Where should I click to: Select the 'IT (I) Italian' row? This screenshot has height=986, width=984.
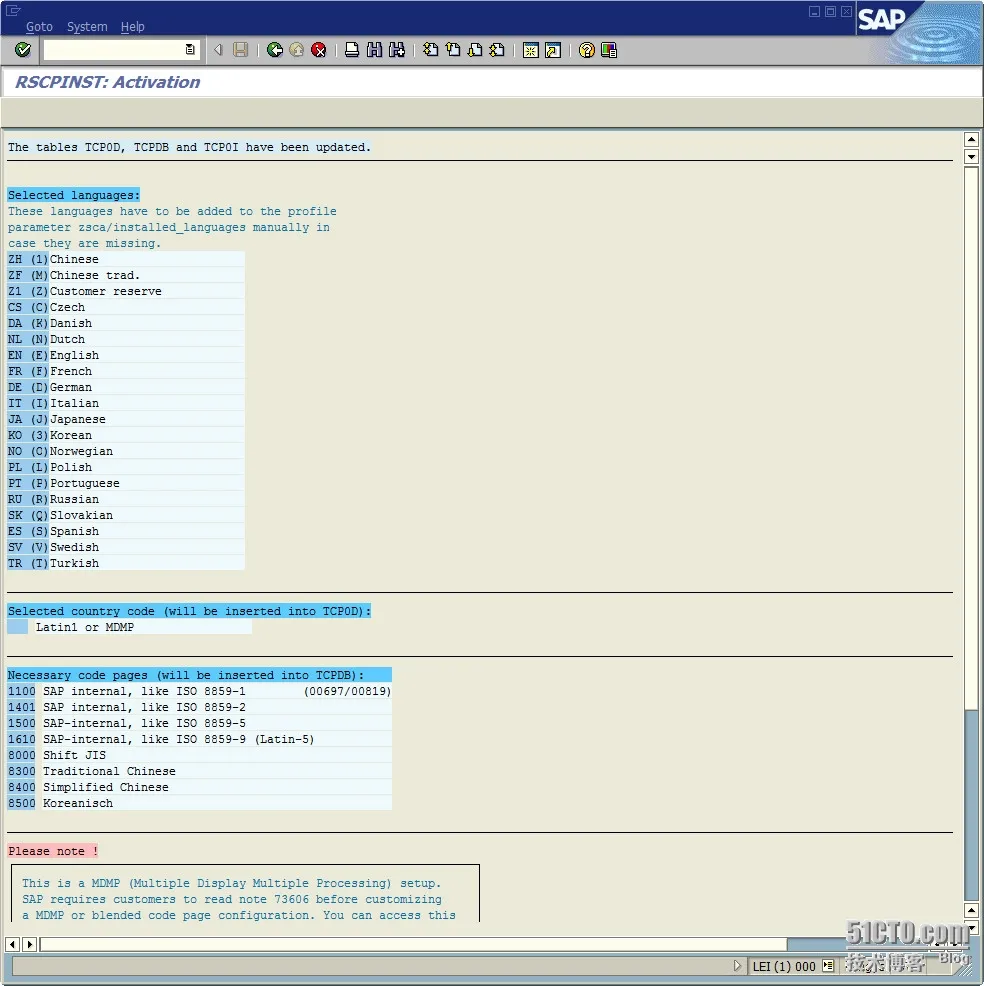point(126,403)
